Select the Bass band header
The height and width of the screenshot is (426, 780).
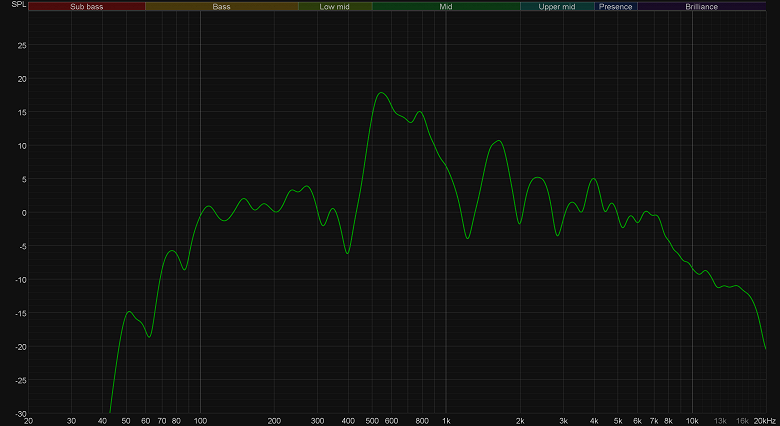tap(221, 6)
